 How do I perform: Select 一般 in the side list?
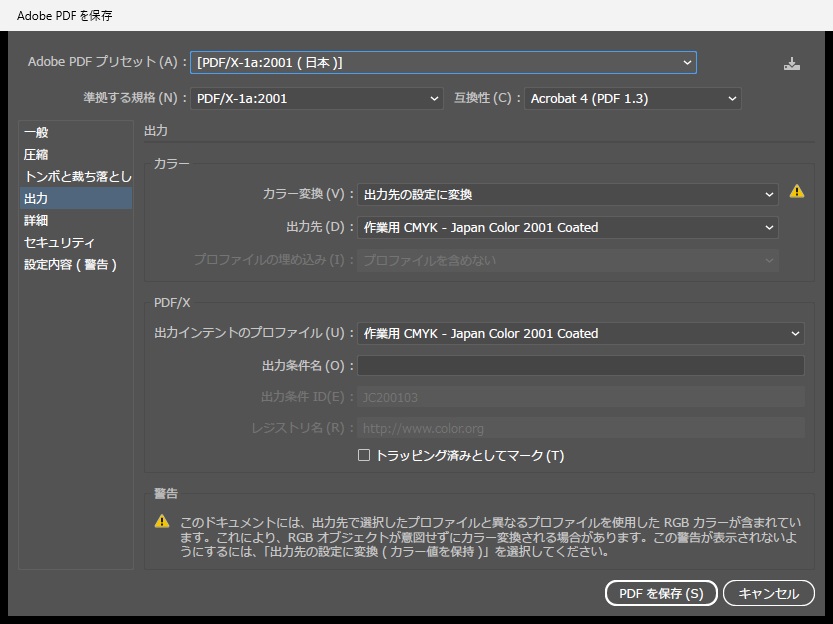[x=76, y=132]
